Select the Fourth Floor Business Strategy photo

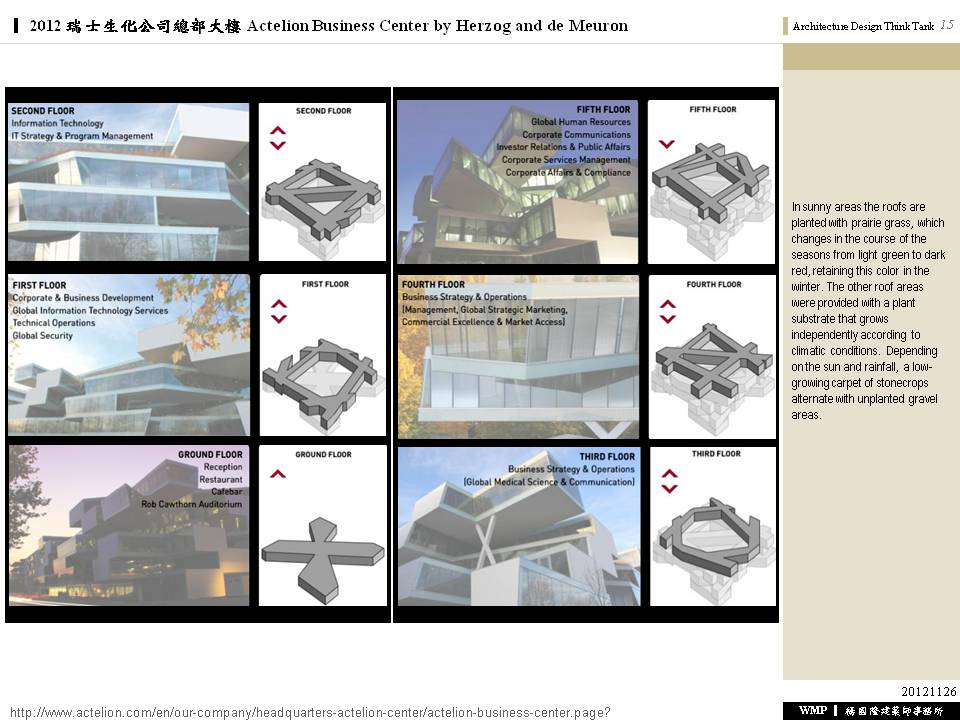pos(518,357)
